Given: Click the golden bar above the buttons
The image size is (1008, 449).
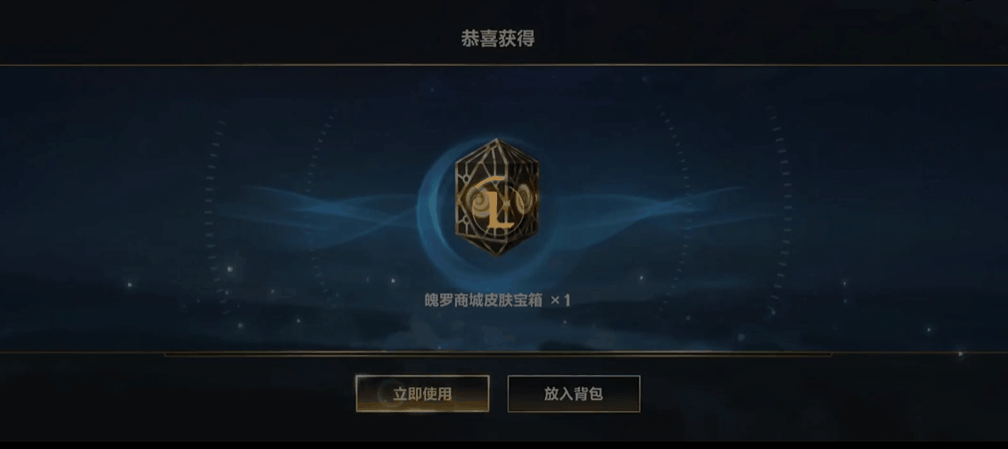Looking at the screenshot, I should pos(498,354).
